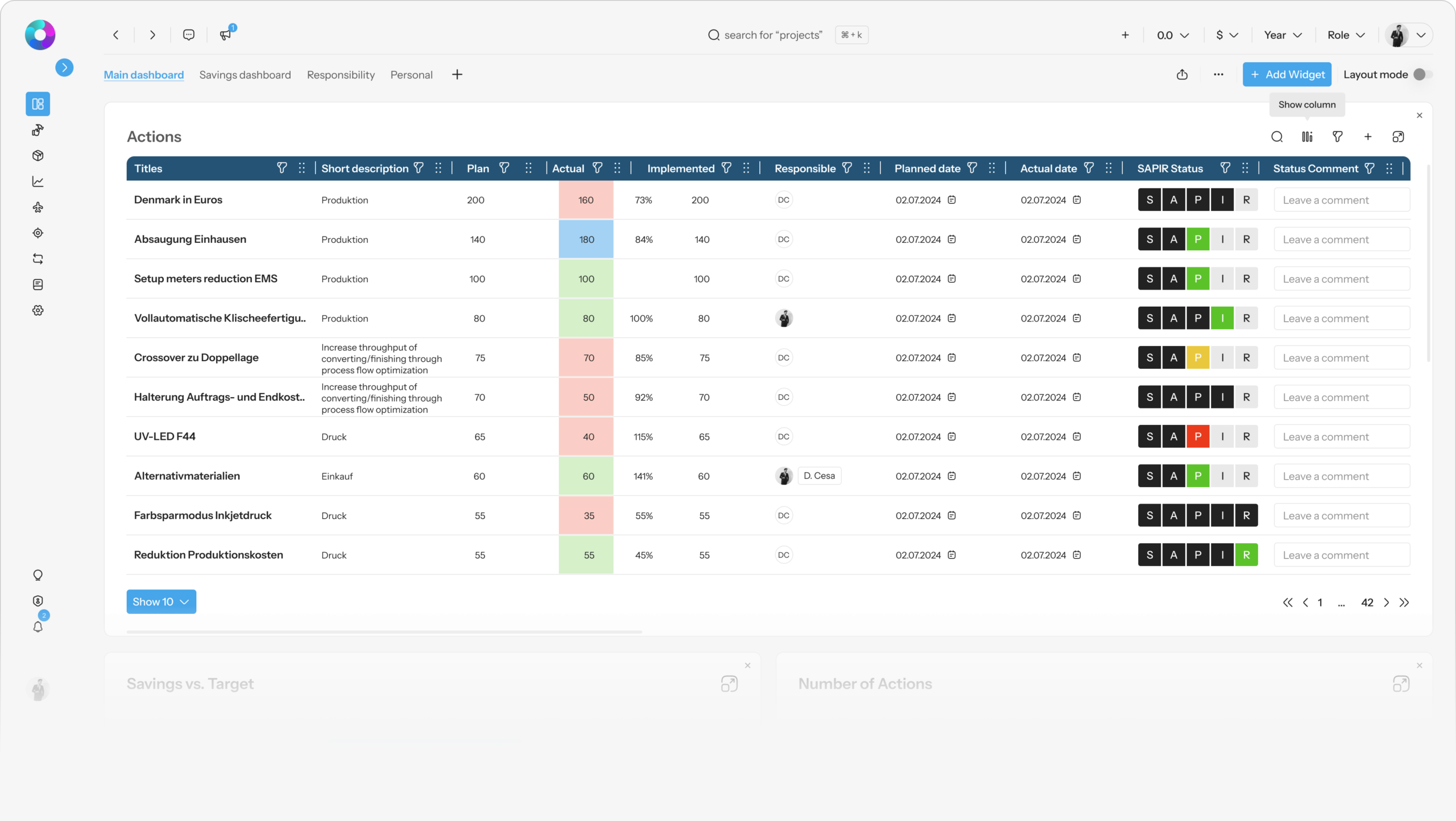This screenshot has width=1456, height=821.
Task: Click the Add Widget button
Action: 1287,75
